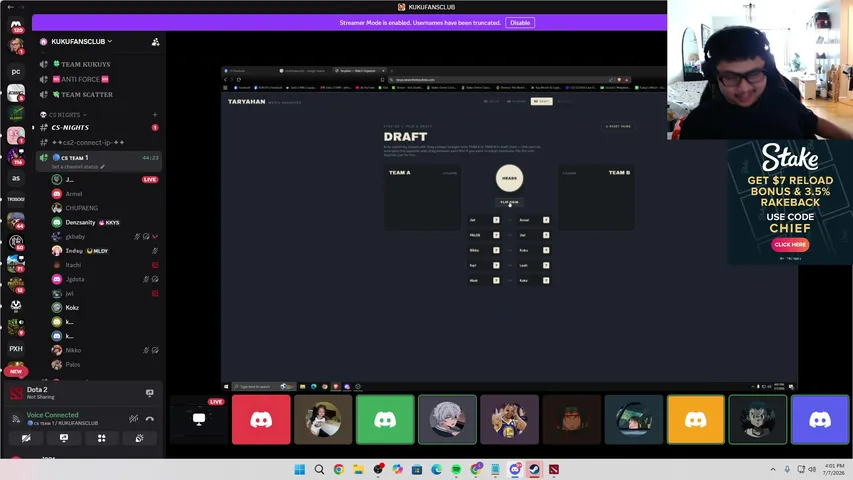Select voice member Kokz
Viewport: 853px width, 480px height.
coord(106,307)
